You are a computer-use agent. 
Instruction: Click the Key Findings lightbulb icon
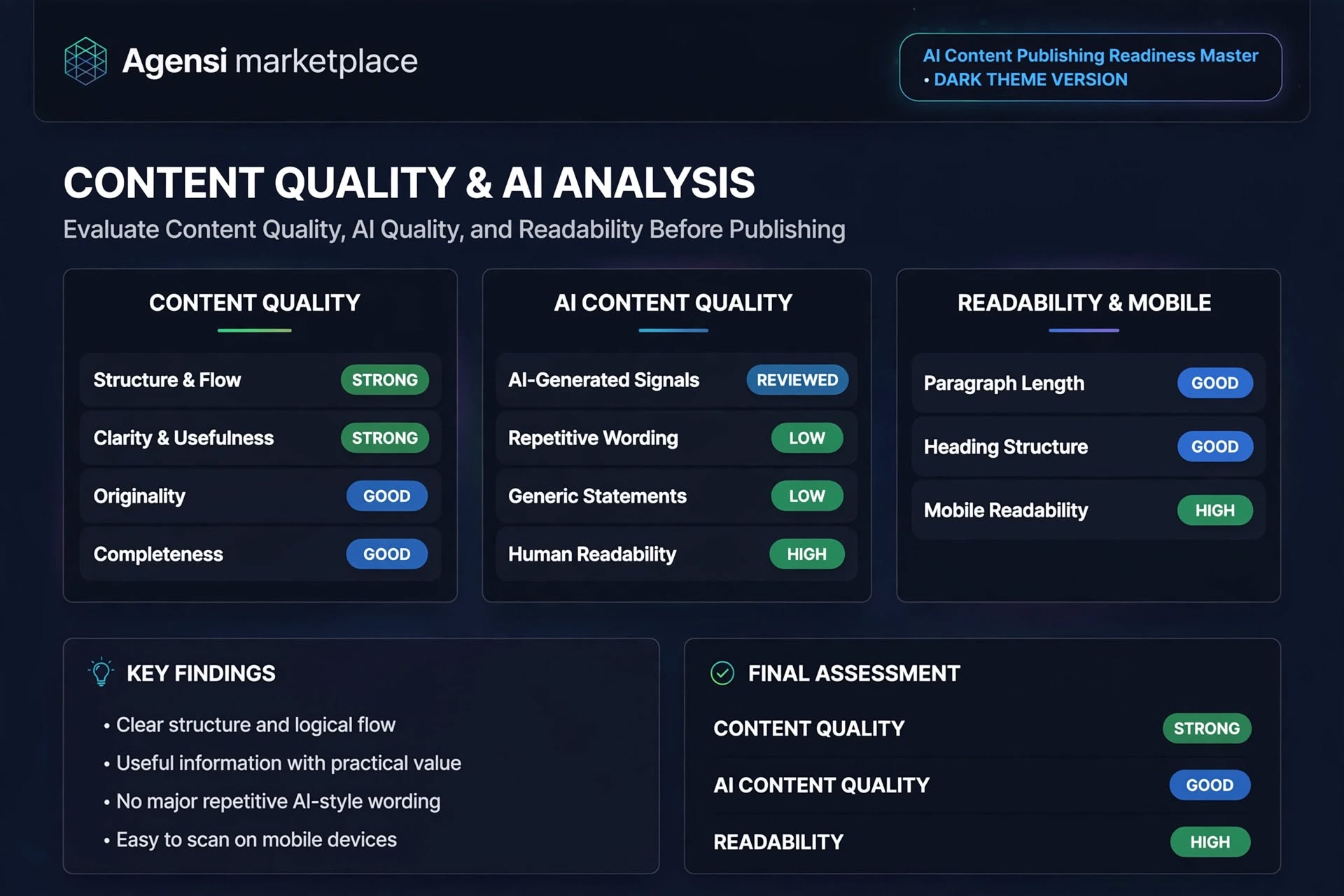[101, 672]
